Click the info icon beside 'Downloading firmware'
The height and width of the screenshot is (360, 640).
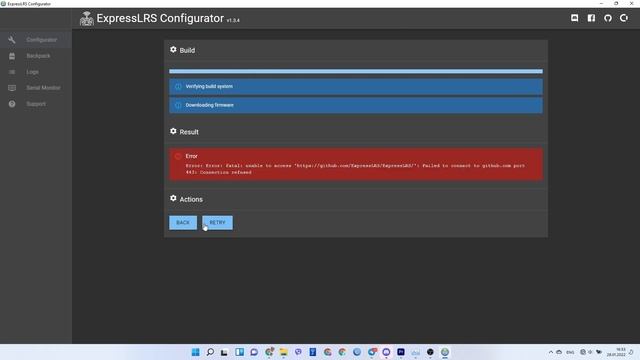tap(178, 105)
